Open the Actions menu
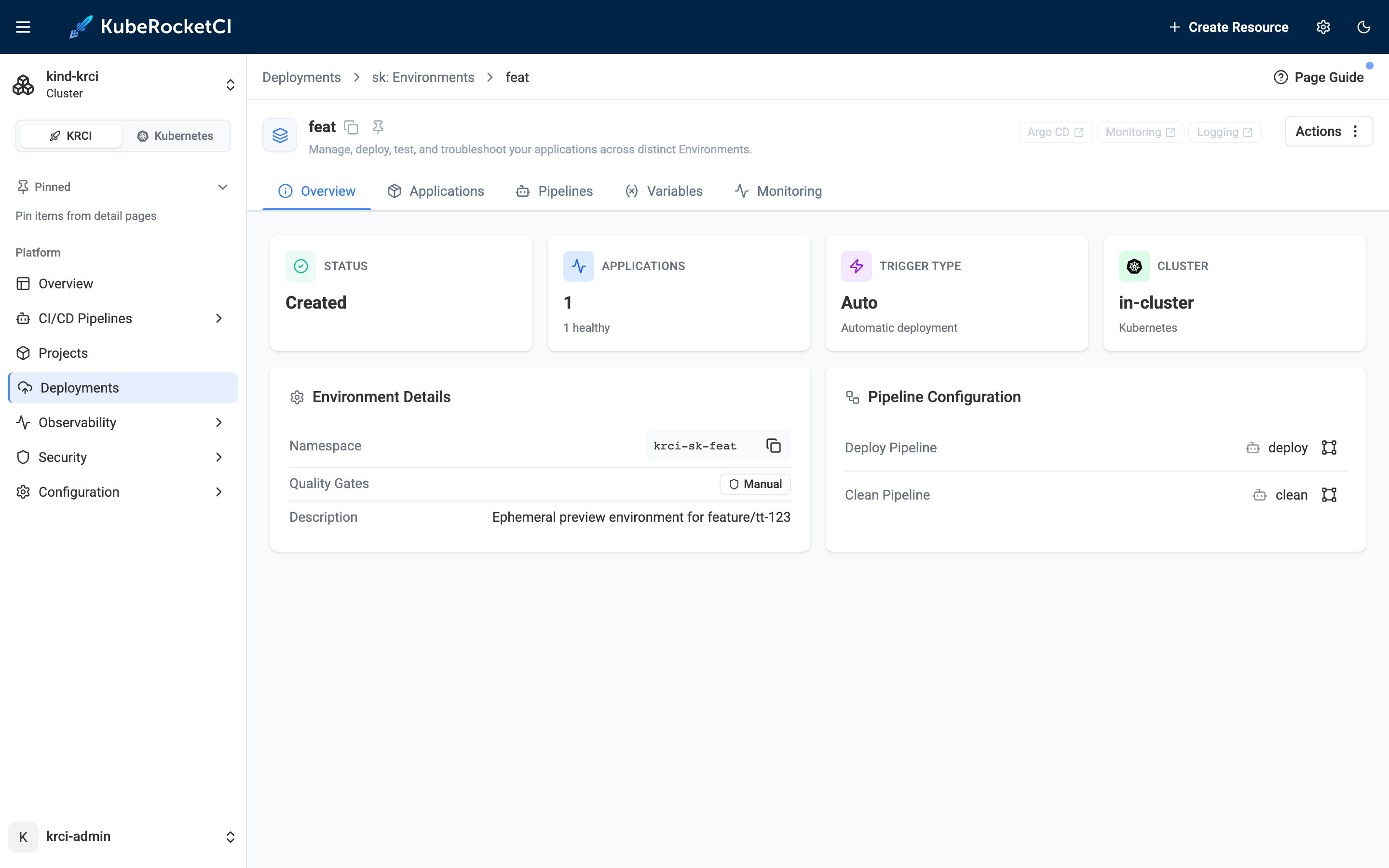Image resolution: width=1389 pixels, height=868 pixels. click(1329, 132)
